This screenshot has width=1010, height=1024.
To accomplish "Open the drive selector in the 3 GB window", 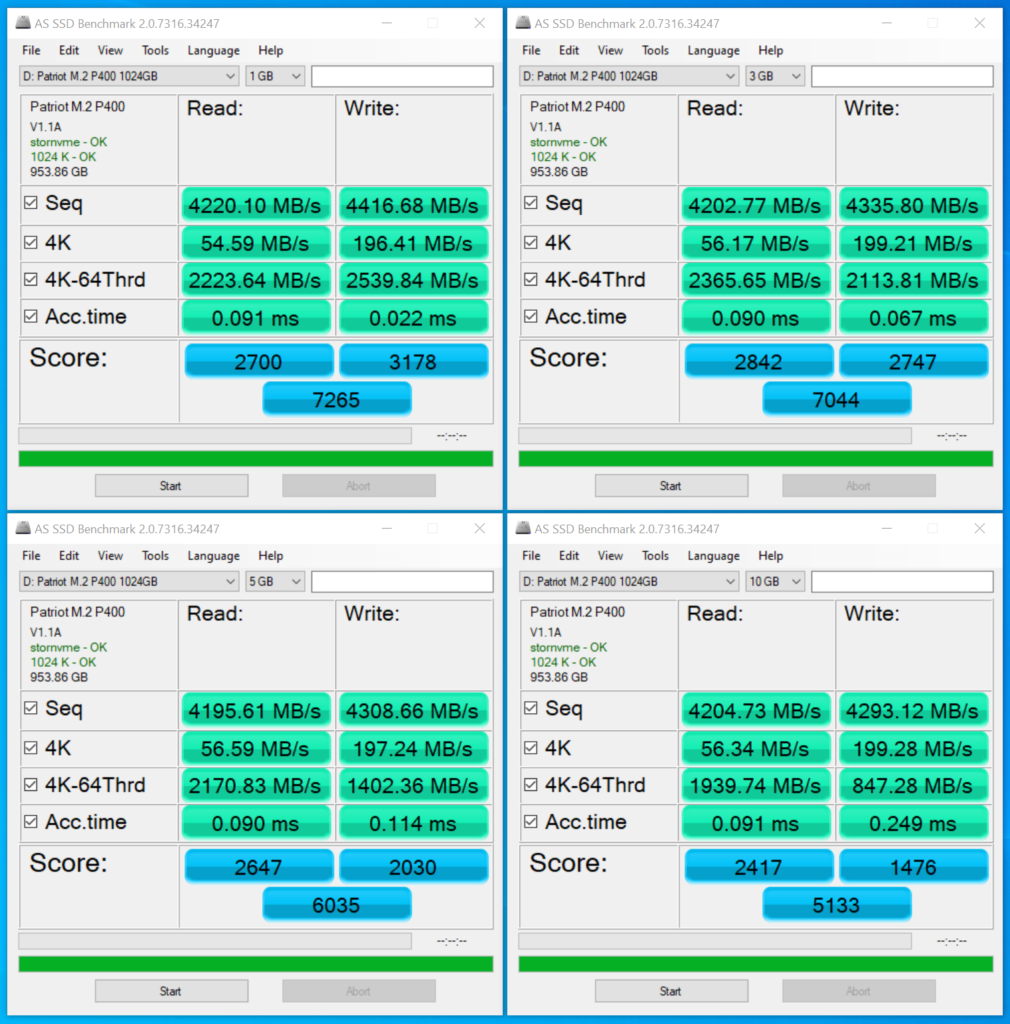I will point(629,76).
